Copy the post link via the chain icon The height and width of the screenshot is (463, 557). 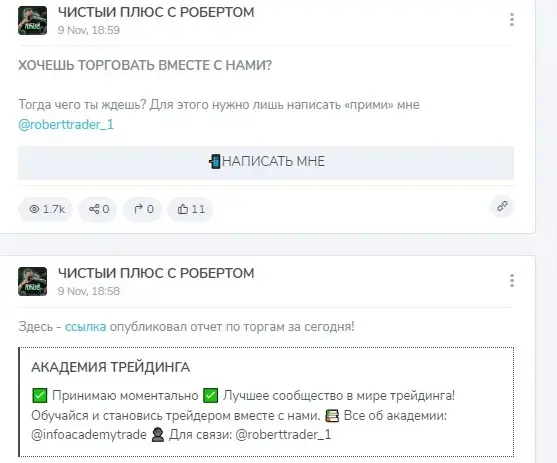pyautogui.click(x=502, y=206)
